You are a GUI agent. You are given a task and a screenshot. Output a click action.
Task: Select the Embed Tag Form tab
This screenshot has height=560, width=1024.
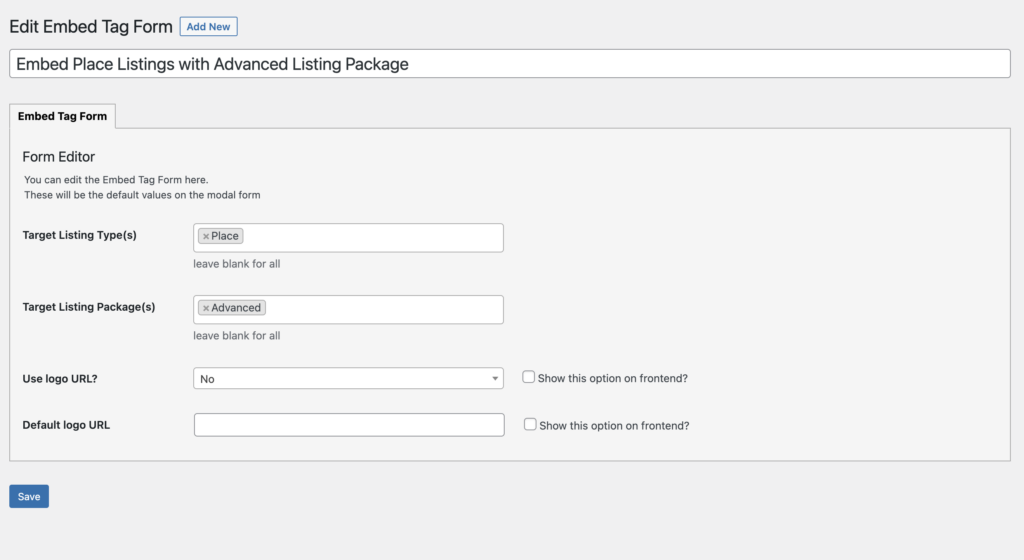tap(62, 116)
